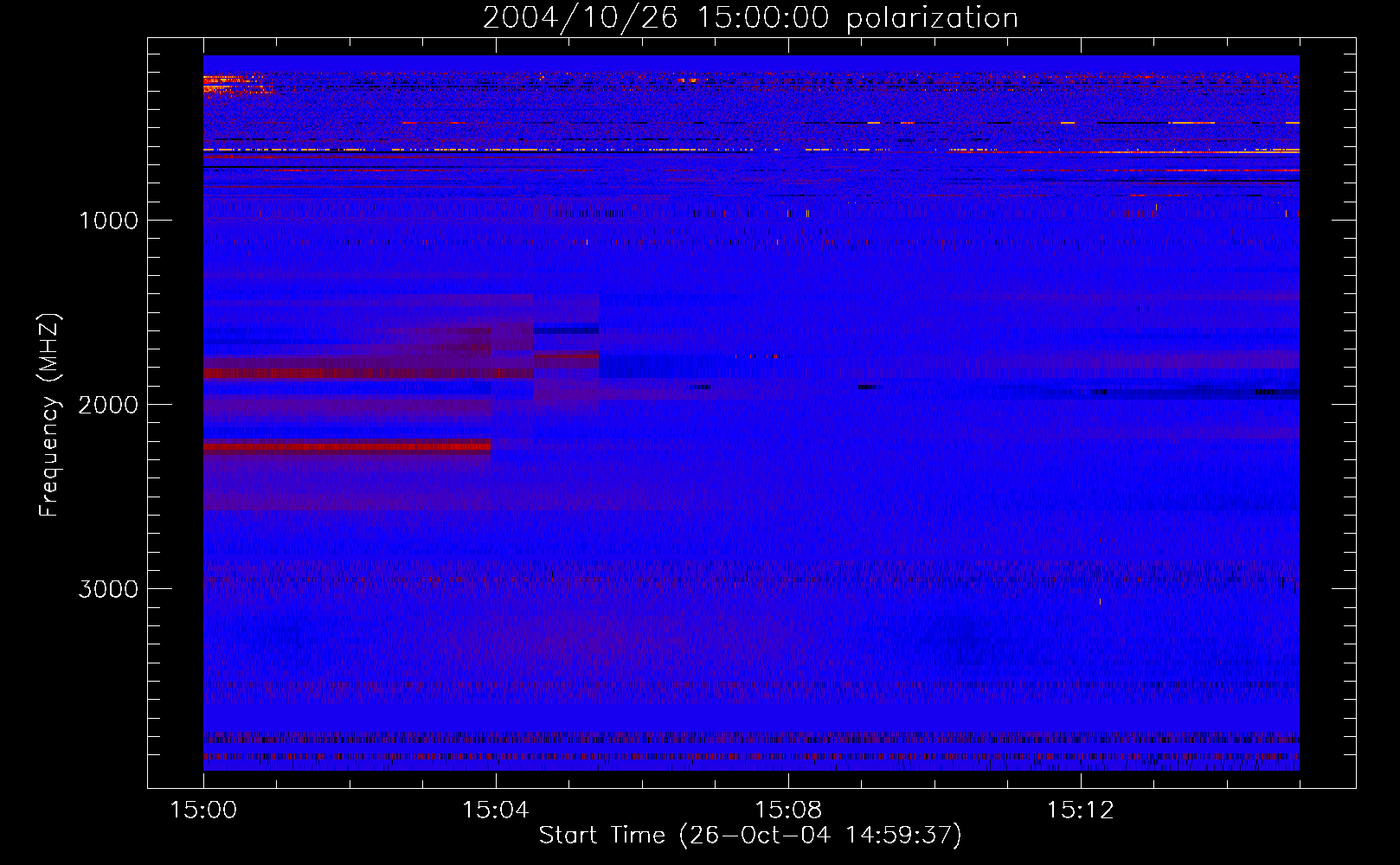Select the 1000 frequency axis label
Screen dimensions: 1400x865
coord(108,221)
